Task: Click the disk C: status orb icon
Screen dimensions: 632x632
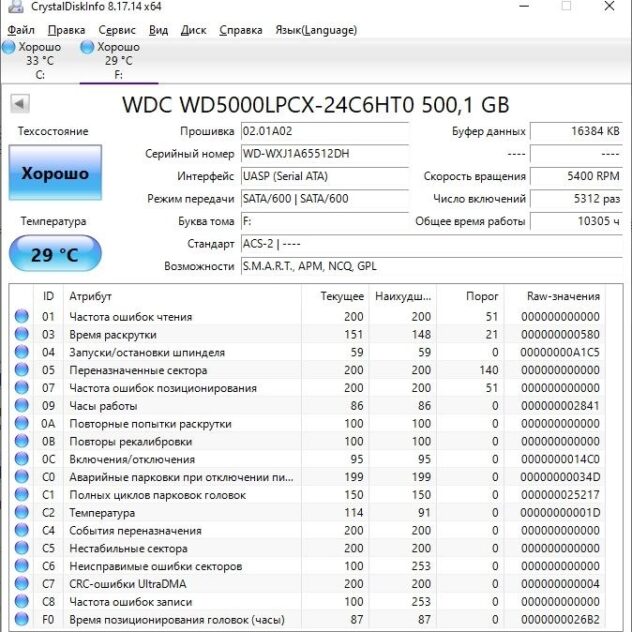Action: coord(9,47)
